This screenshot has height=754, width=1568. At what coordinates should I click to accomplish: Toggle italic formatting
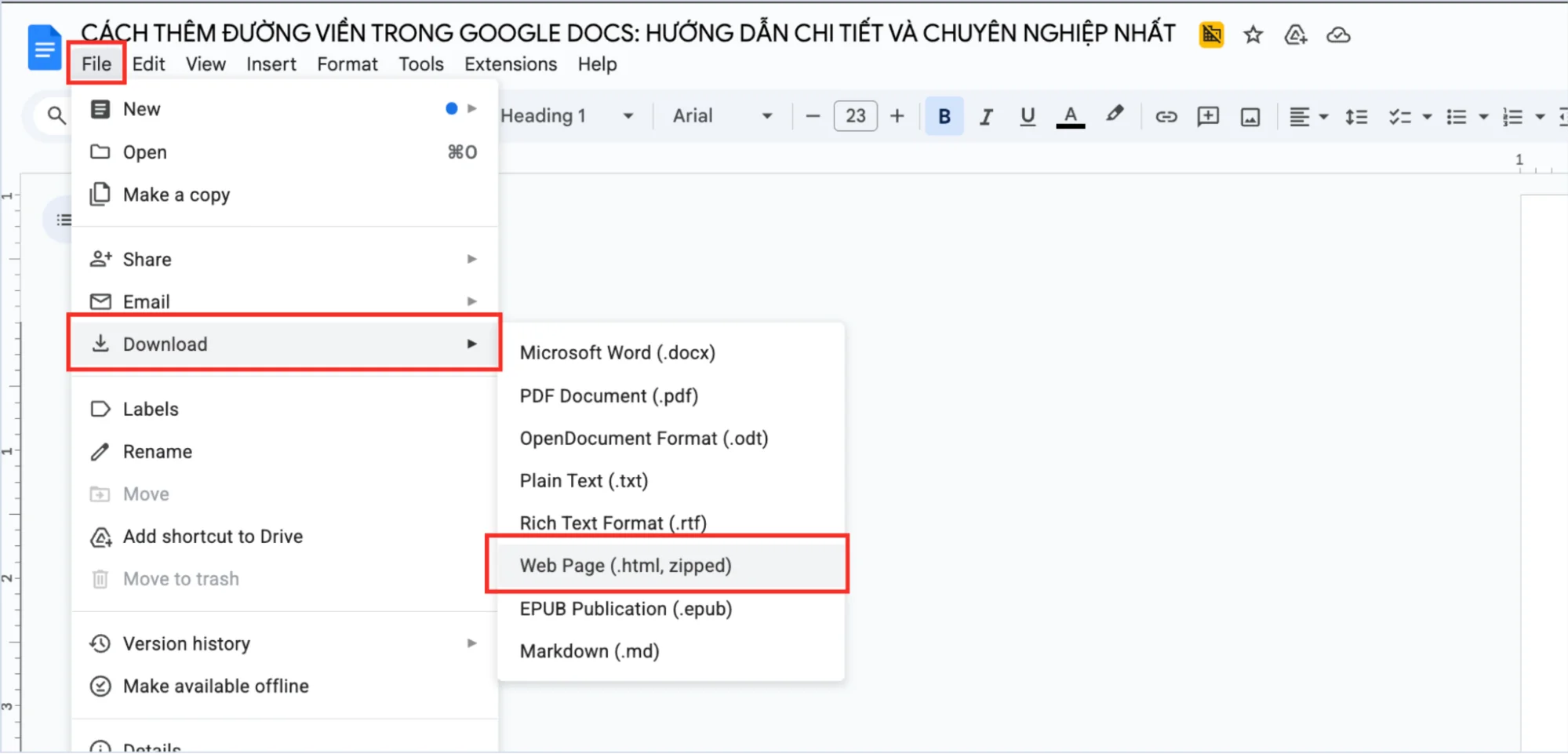point(986,116)
